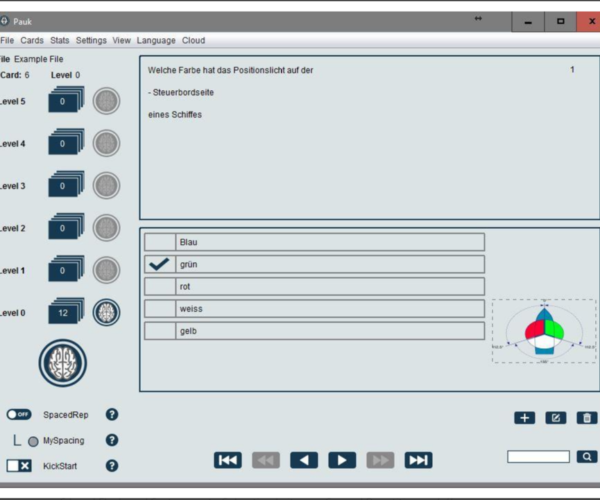This screenshot has height=500, width=600.
Task: Delete the current card with trash icon
Action: coord(587,418)
